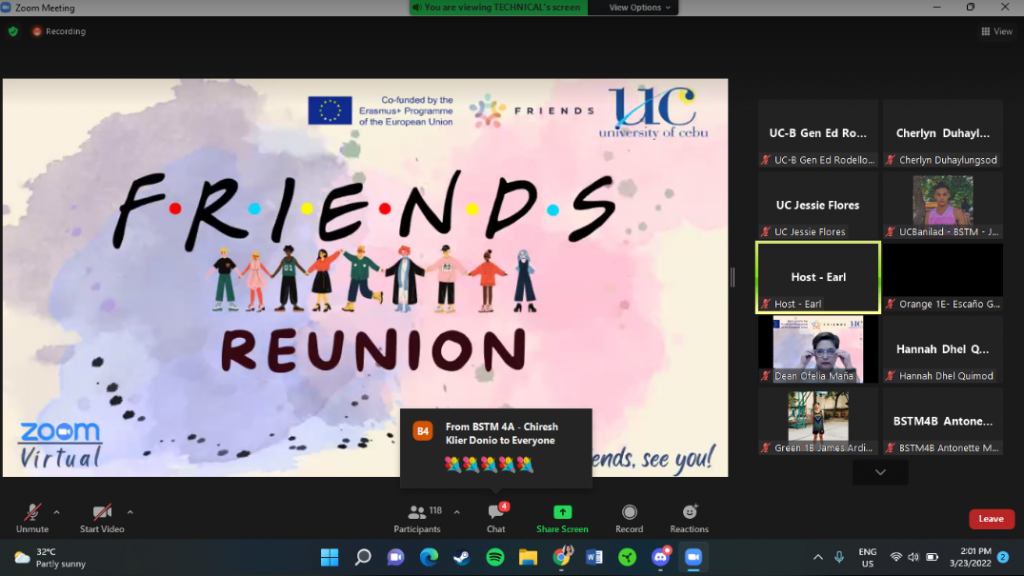Select Cherlyn Duhaylungsod participant tile
Viewport: 1024px width, 576px height.
[942, 134]
